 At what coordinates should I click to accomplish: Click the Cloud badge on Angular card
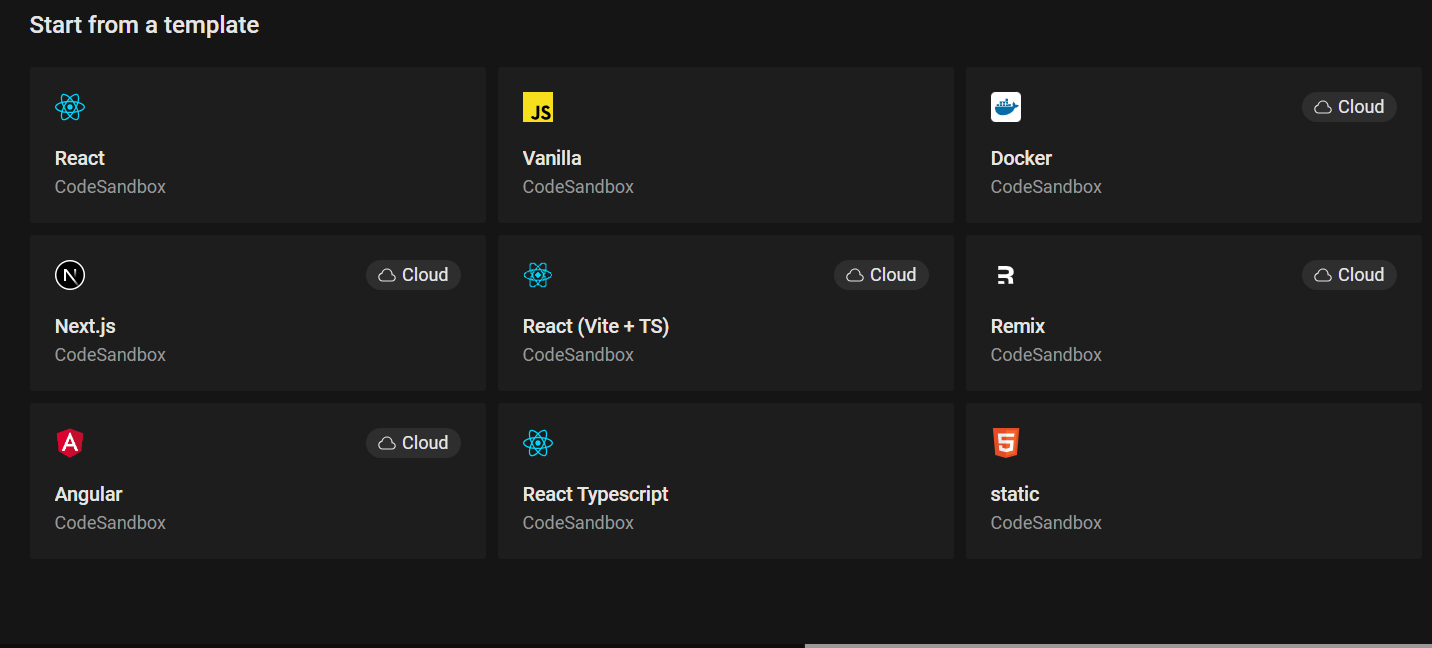(413, 443)
